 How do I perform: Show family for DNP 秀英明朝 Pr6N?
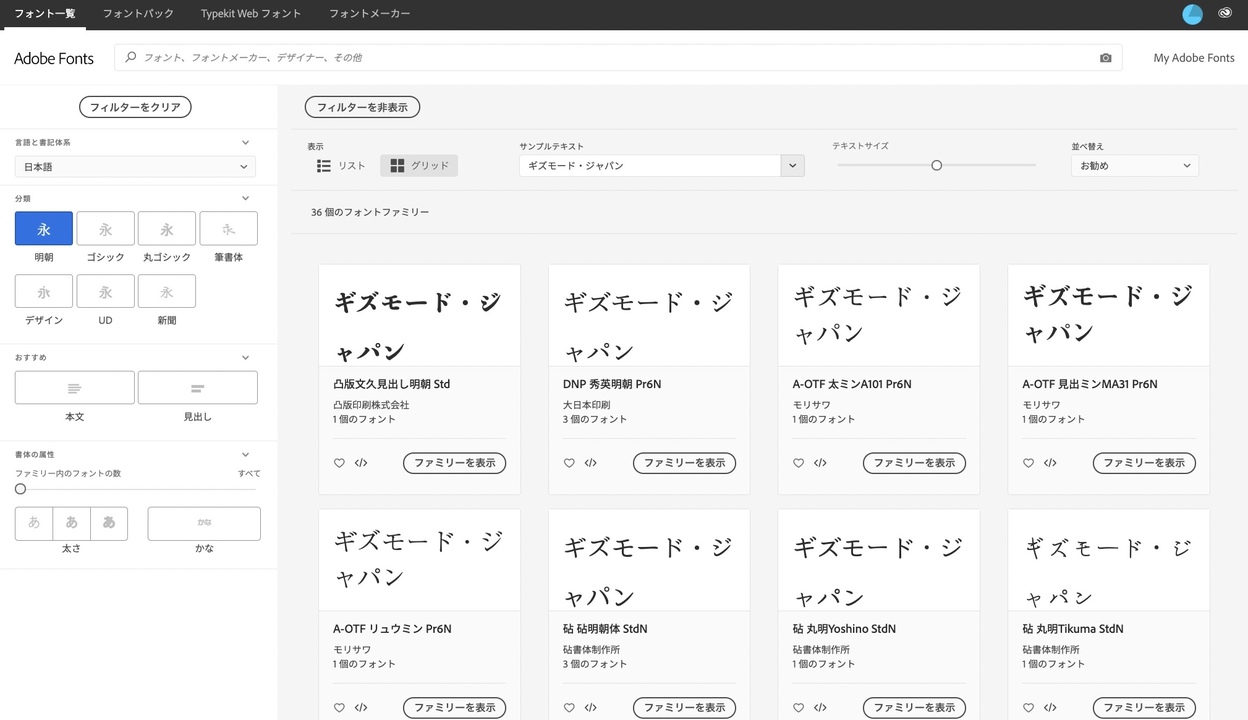tap(684, 463)
